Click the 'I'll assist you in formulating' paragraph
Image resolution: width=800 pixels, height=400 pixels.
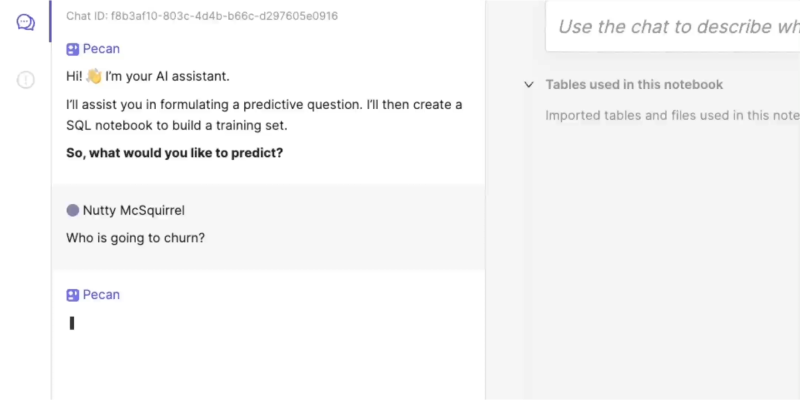tap(264, 115)
